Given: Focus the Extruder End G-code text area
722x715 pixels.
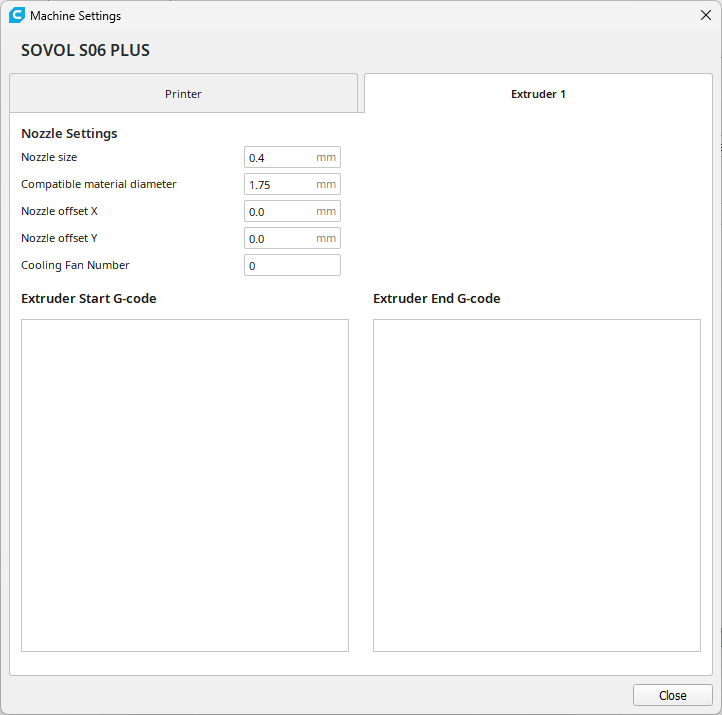Looking at the screenshot, I should coord(536,485).
